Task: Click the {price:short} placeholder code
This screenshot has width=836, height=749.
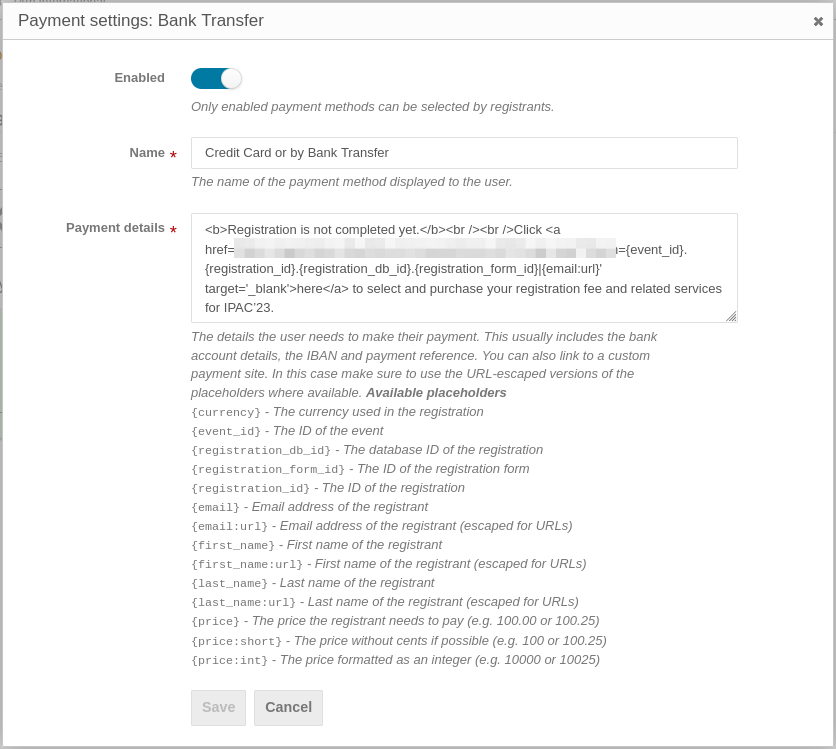Action: click(x=237, y=641)
